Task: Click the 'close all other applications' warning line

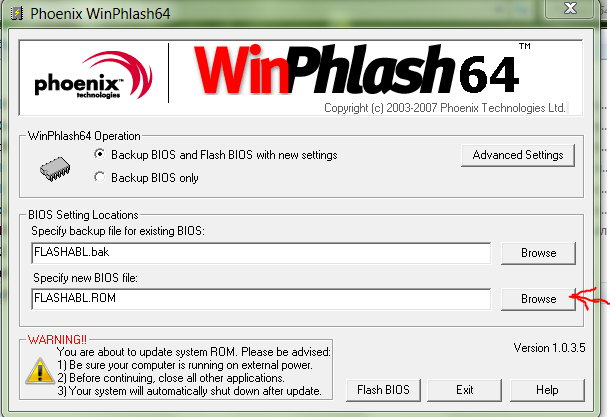Action: click(x=171, y=378)
